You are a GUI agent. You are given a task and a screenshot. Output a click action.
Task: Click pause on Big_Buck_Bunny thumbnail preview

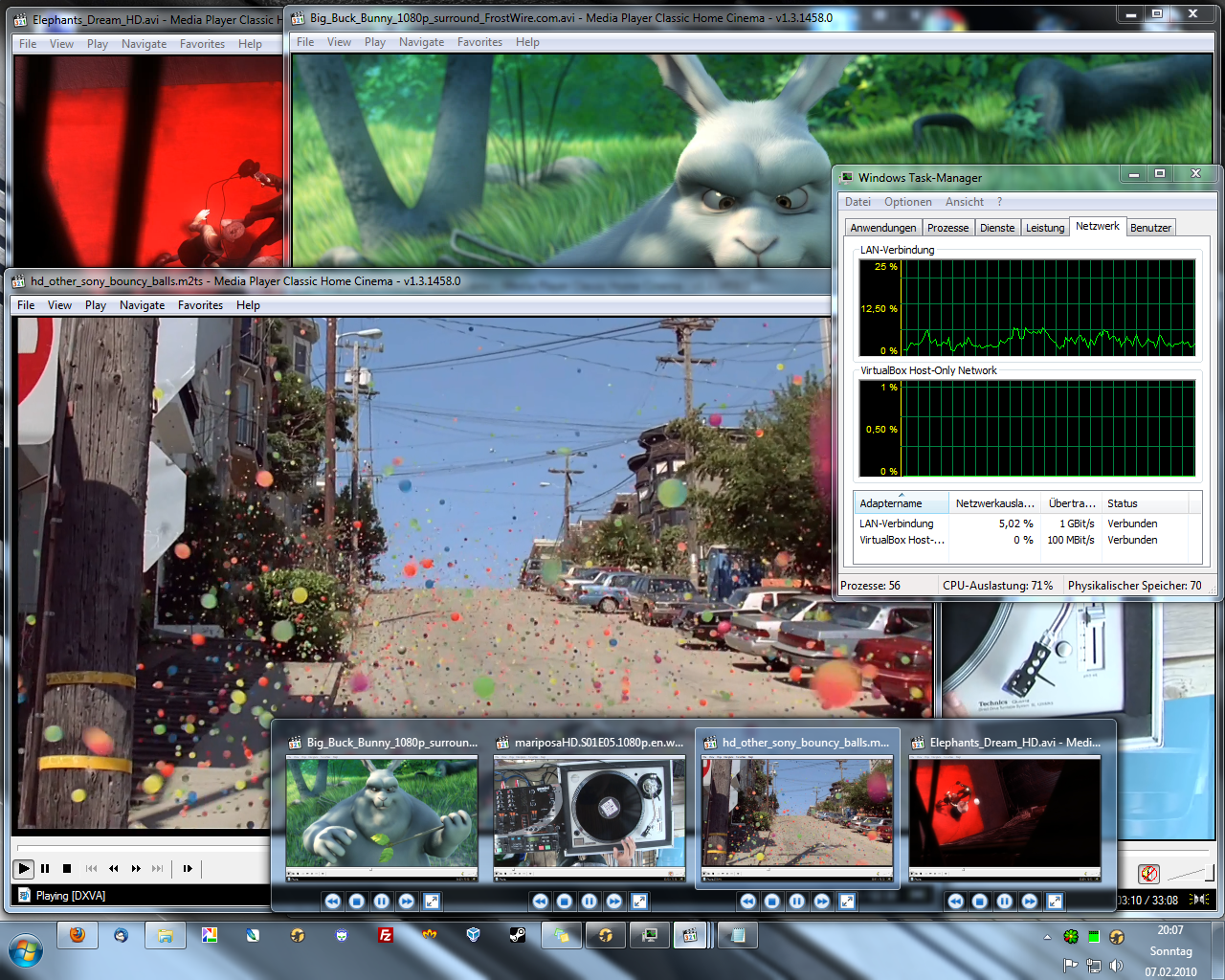382,902
